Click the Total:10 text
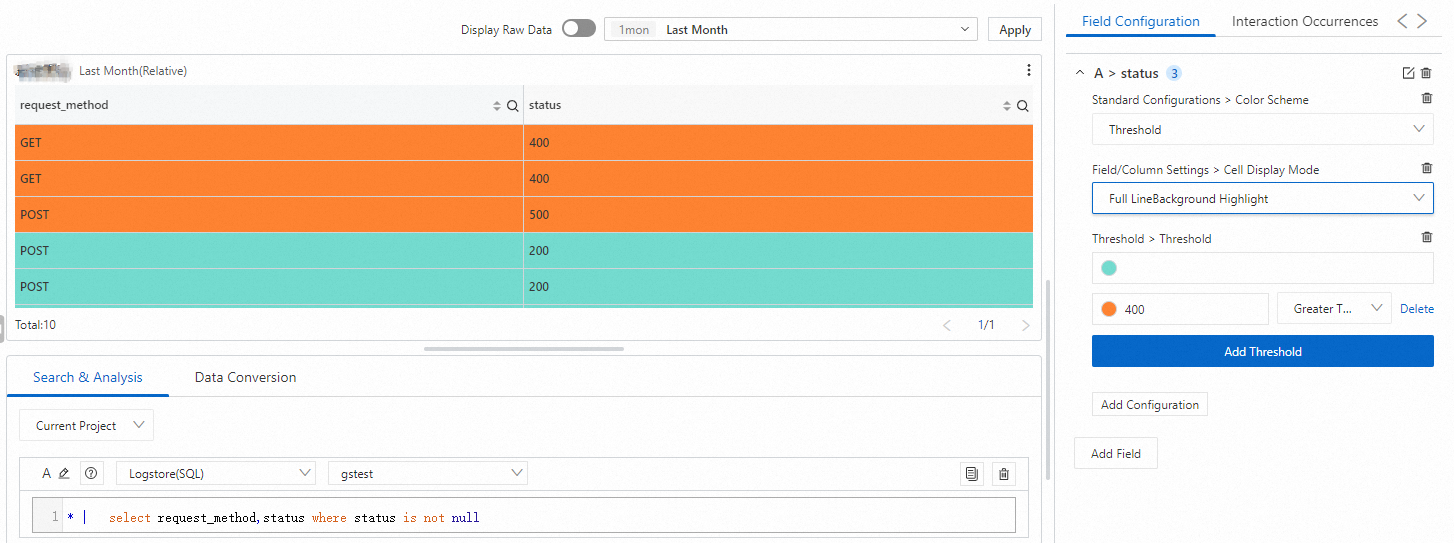1454x543 pixels. pos(36,325)
